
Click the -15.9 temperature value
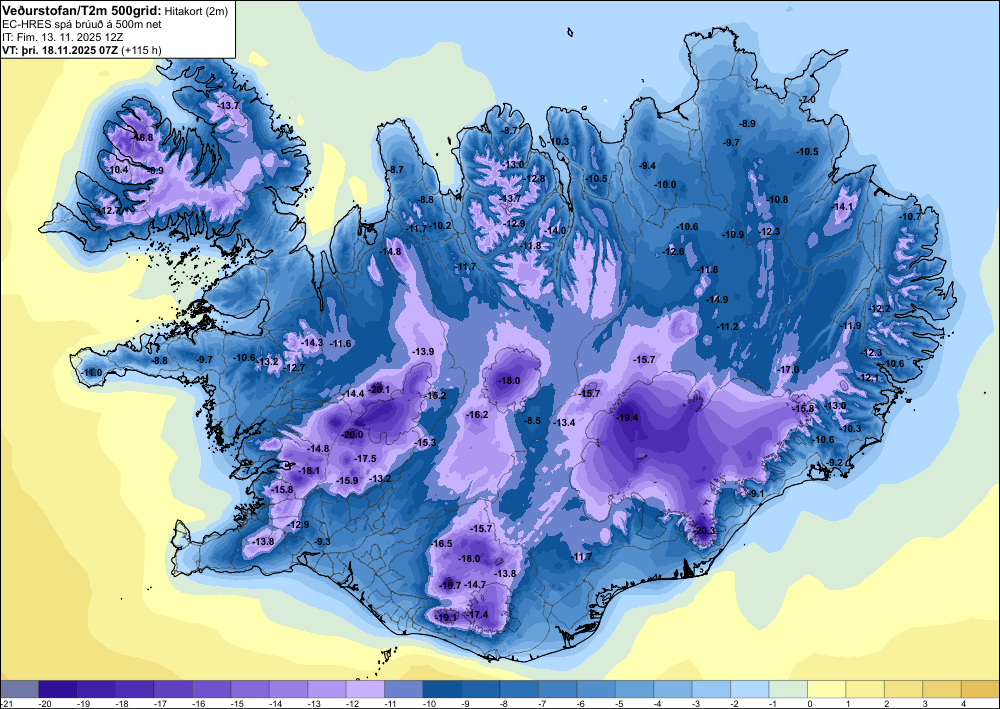click(x=347, y=480)
